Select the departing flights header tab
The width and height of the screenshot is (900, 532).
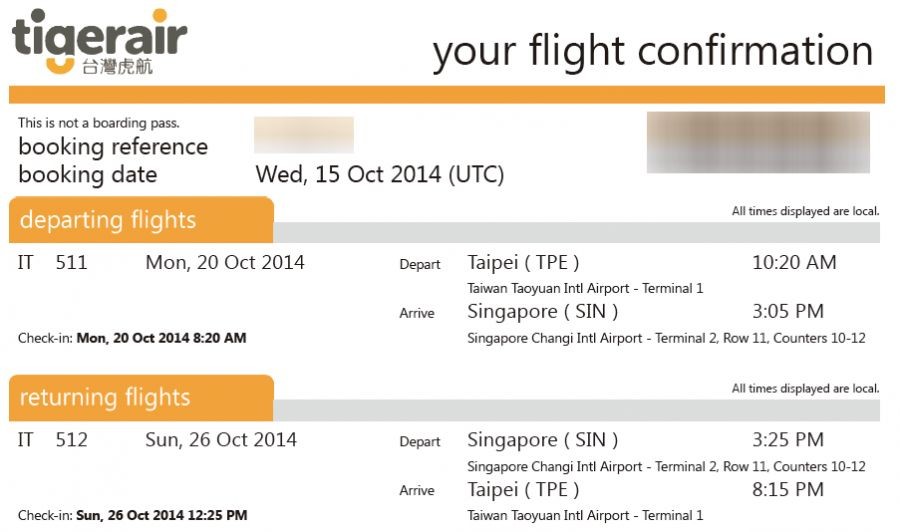[x=140, y=220]
